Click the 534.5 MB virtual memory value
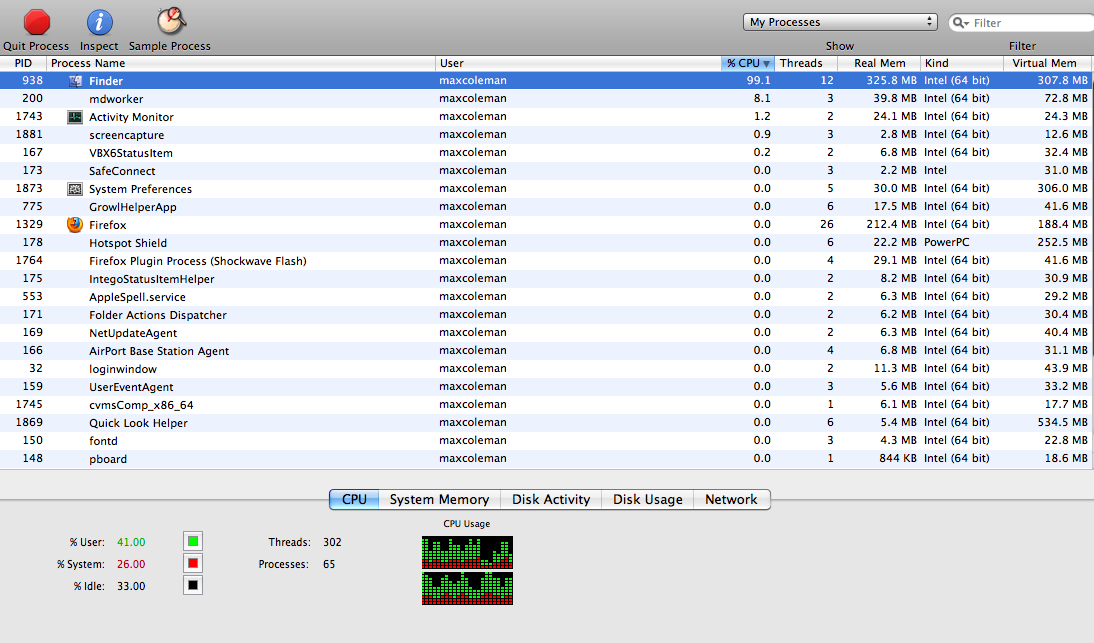 tap(1063, 423)
